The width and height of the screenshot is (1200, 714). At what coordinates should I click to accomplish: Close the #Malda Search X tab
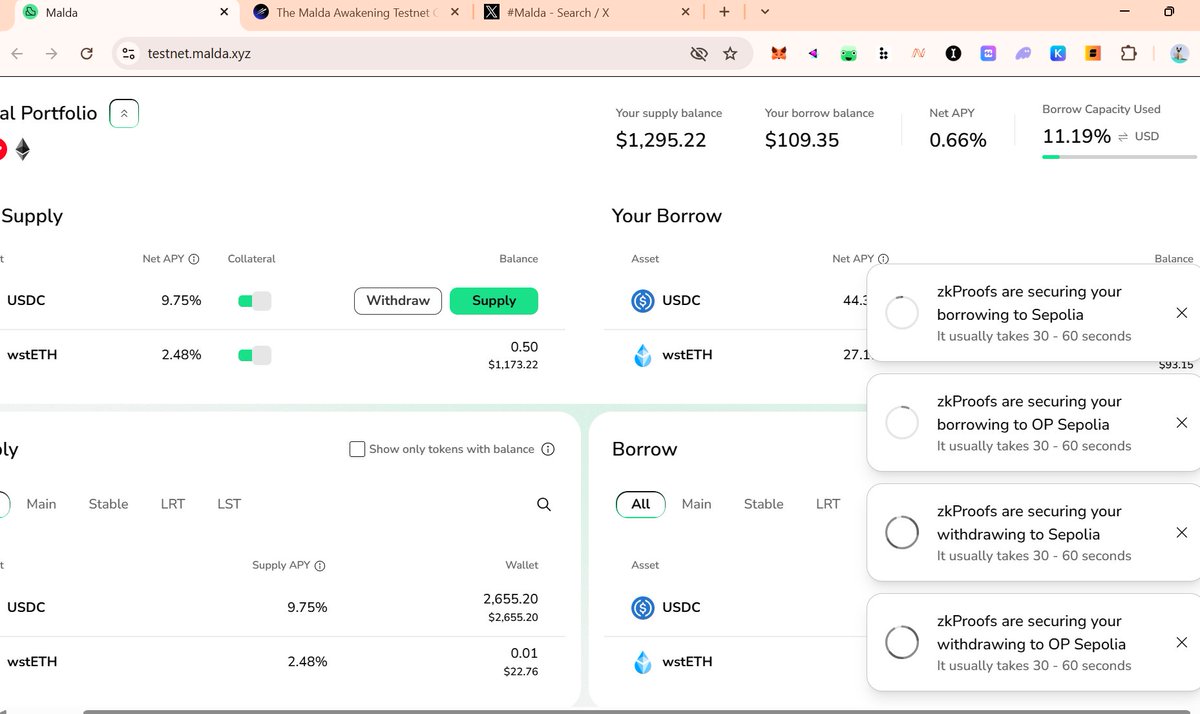click(686, 12)
